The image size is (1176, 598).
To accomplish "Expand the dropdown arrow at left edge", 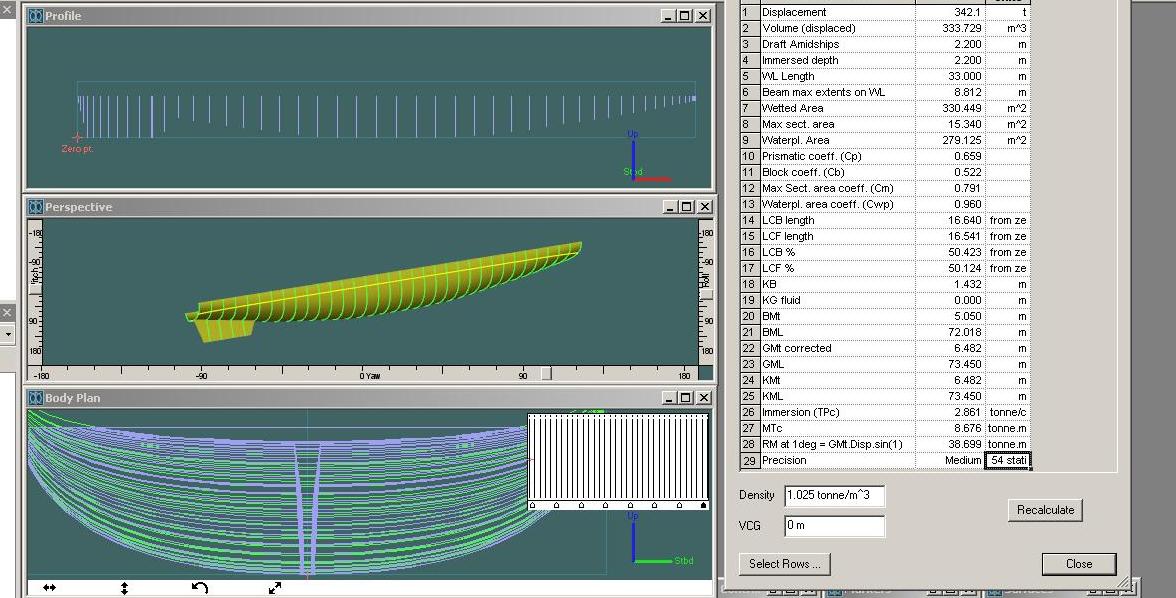I will 7,333.
